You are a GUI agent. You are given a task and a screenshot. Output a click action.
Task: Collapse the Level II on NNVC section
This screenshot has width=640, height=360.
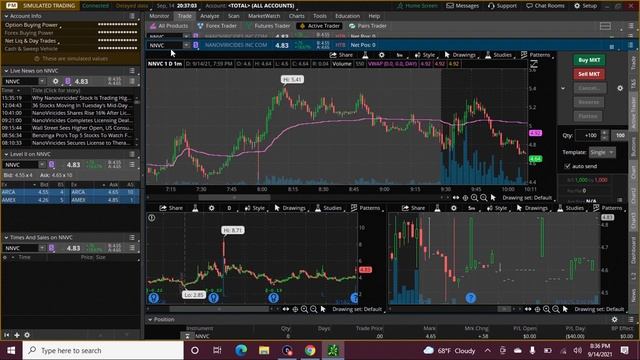[x=6, y=154]
